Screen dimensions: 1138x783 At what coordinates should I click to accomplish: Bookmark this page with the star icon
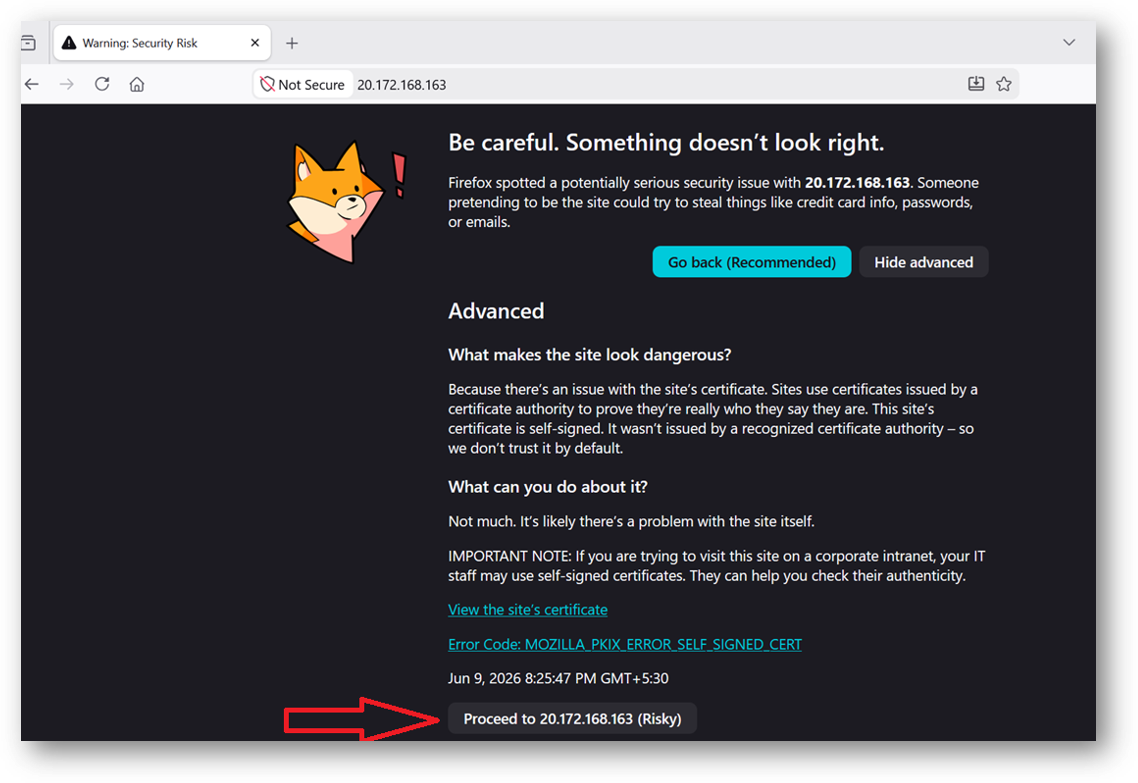pos(1004,84)
